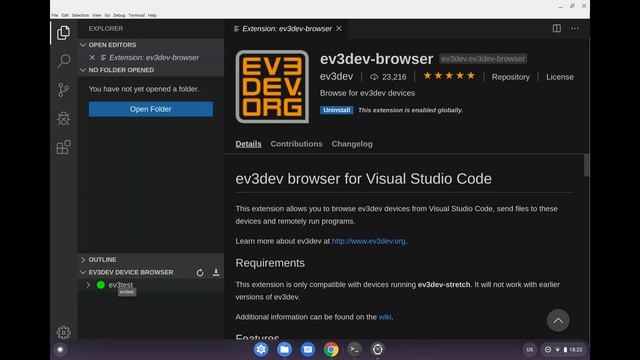Open the last shelf app next to Terminal
This screenshot has height=360, width=640.
(x=378, y=349)
